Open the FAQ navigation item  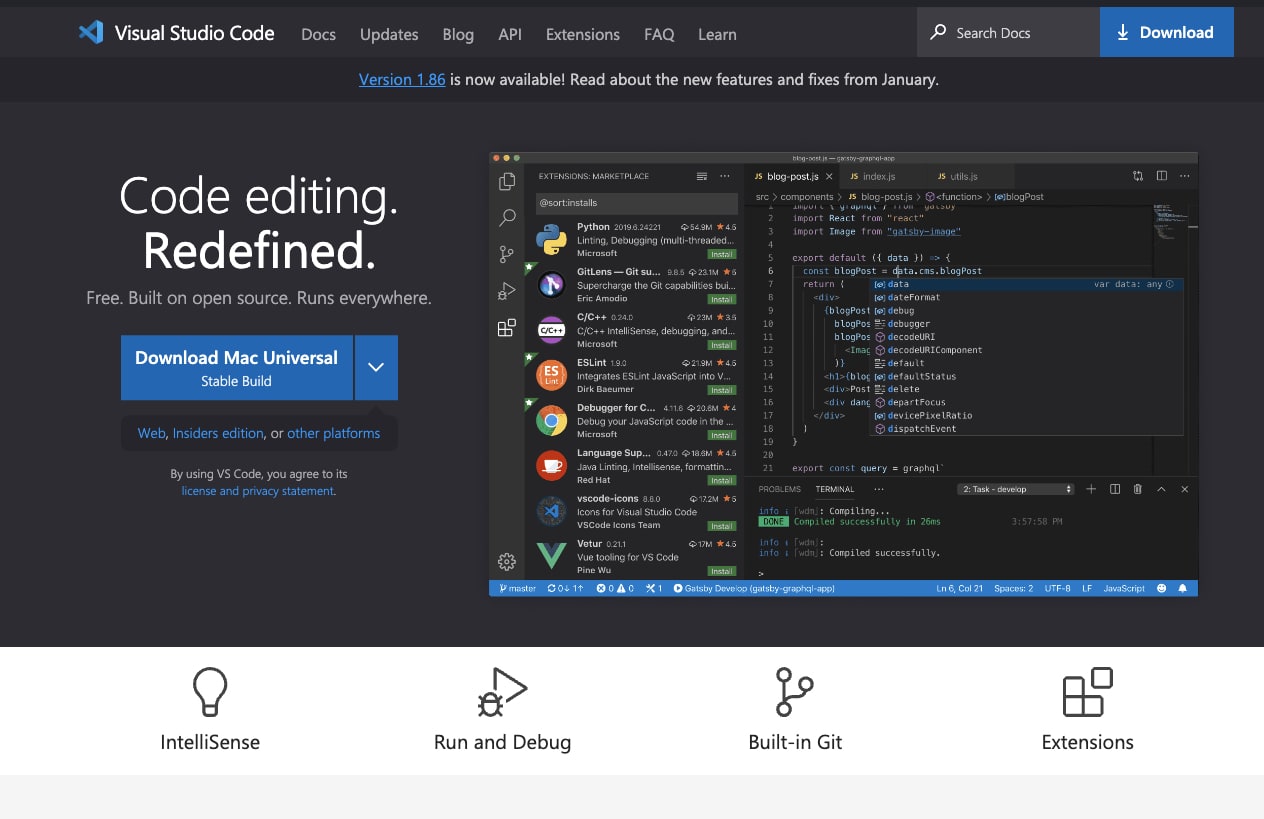(659, 34)
